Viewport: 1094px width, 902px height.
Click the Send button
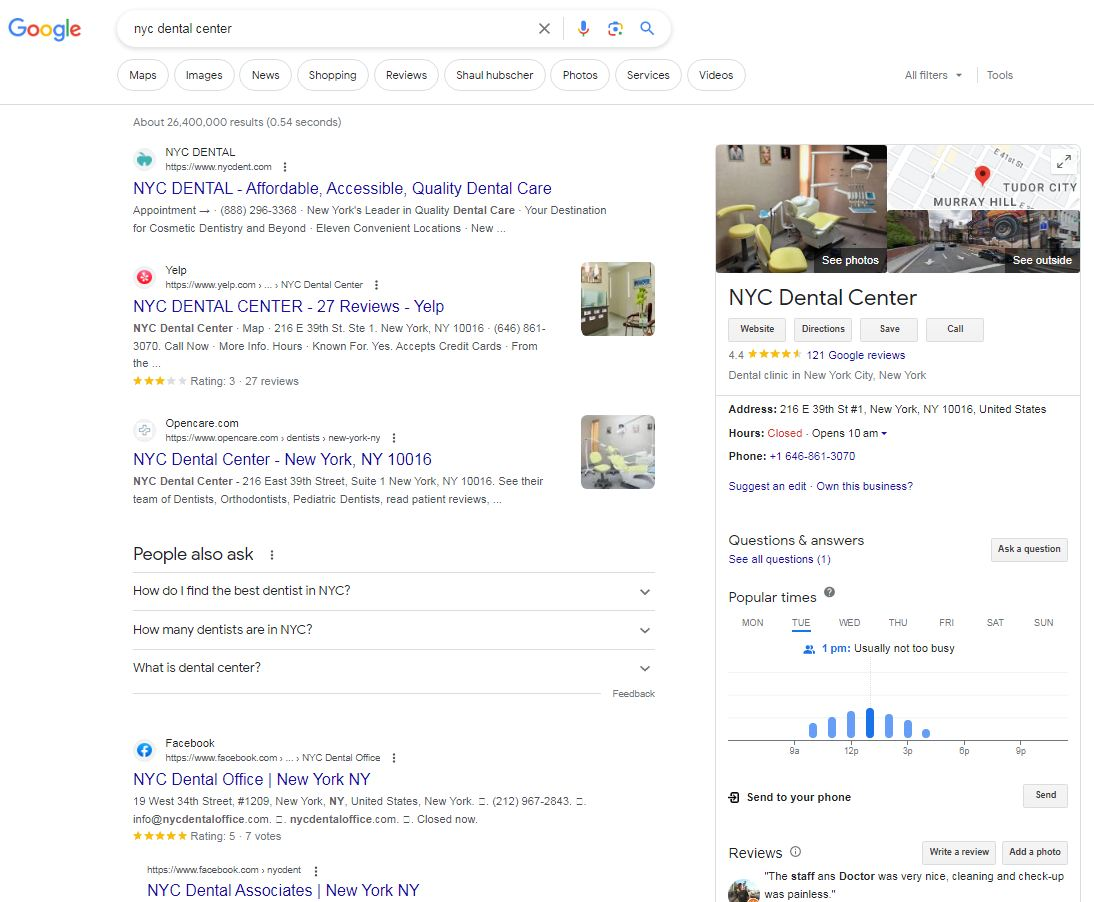click(1045, 795)
